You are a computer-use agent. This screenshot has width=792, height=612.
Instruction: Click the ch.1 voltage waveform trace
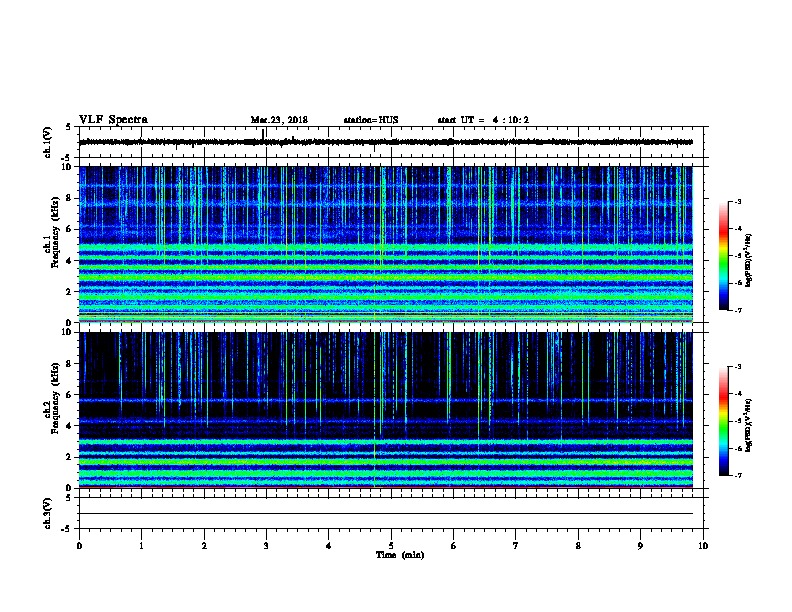386,142
